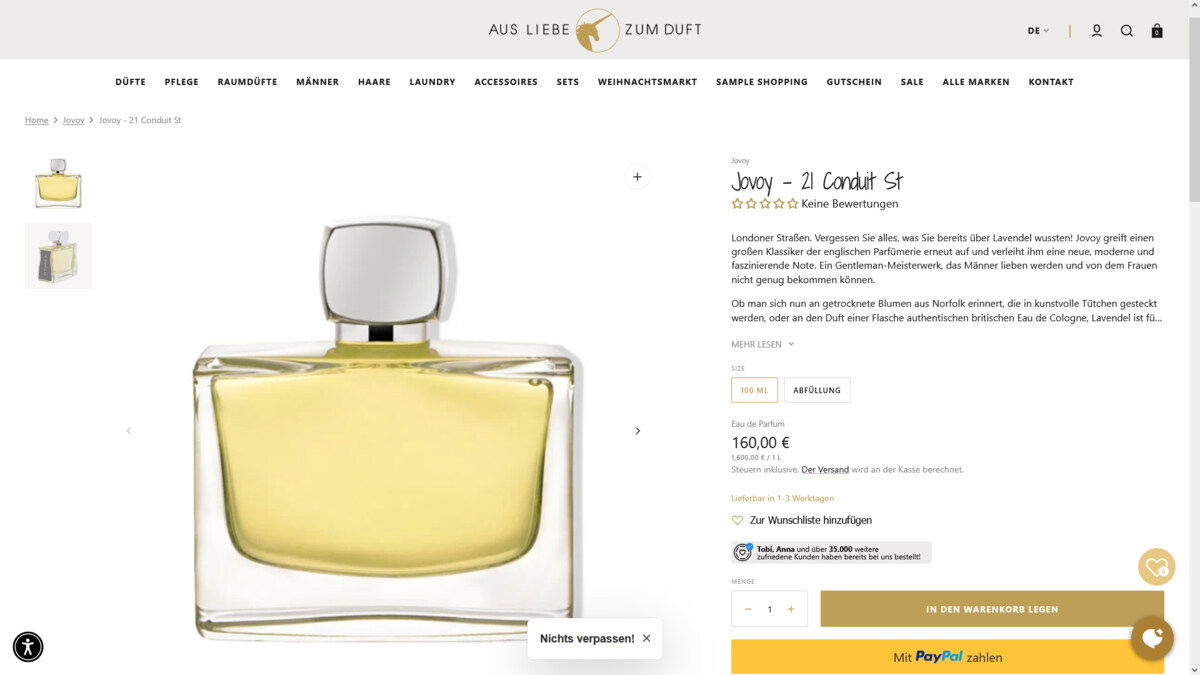Select the second bottle-with-box thumbnail
Screen dimensions: 1200x675
[x=58, y=256]
